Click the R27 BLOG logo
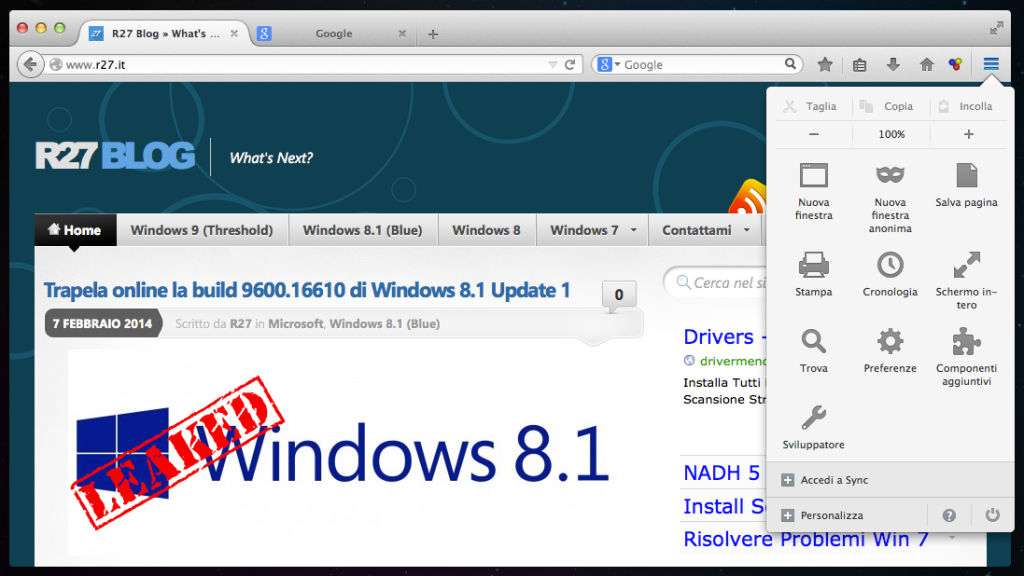 click(x=115, y=157)
